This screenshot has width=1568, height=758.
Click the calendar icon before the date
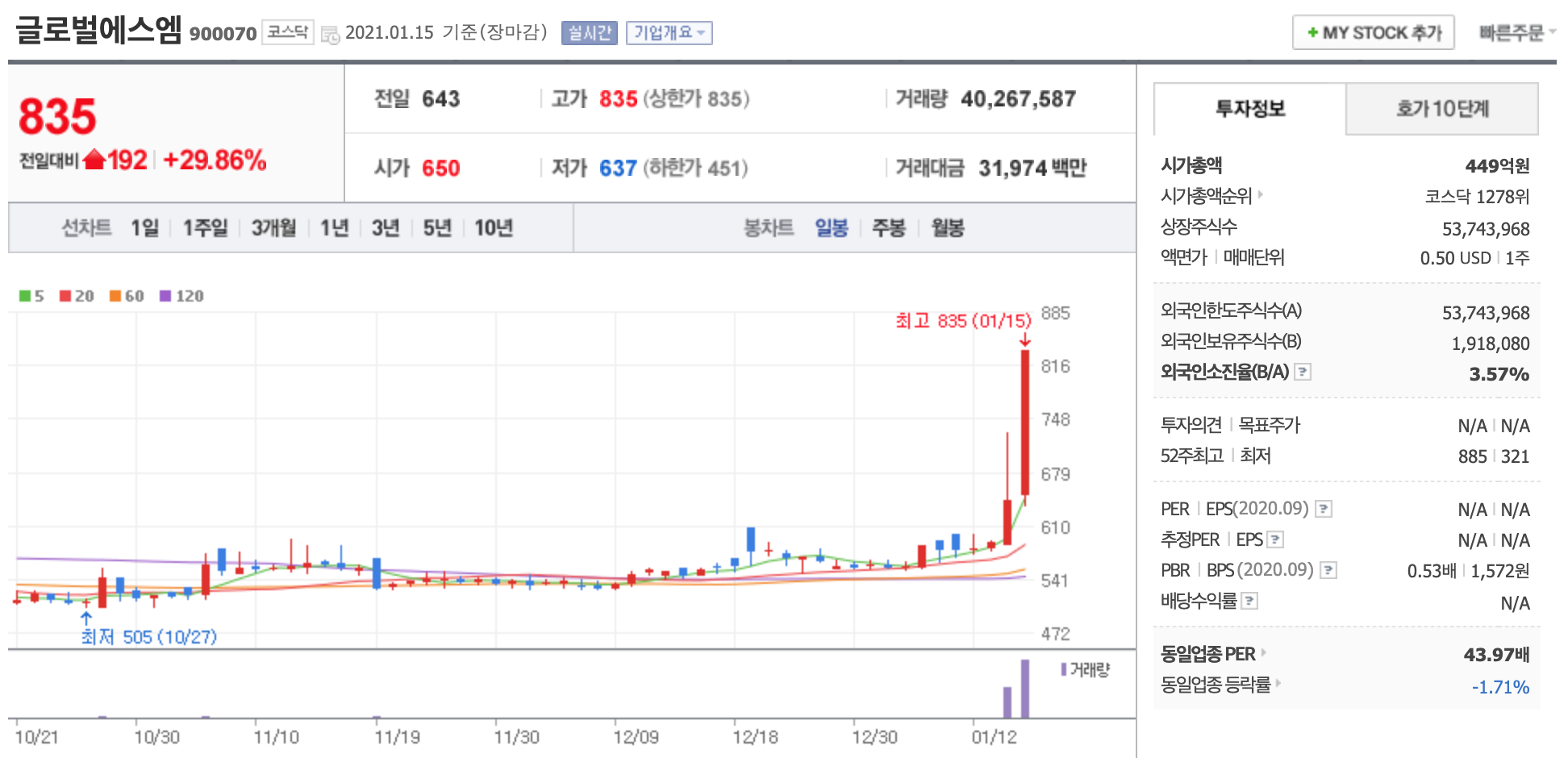click(330, 35)
